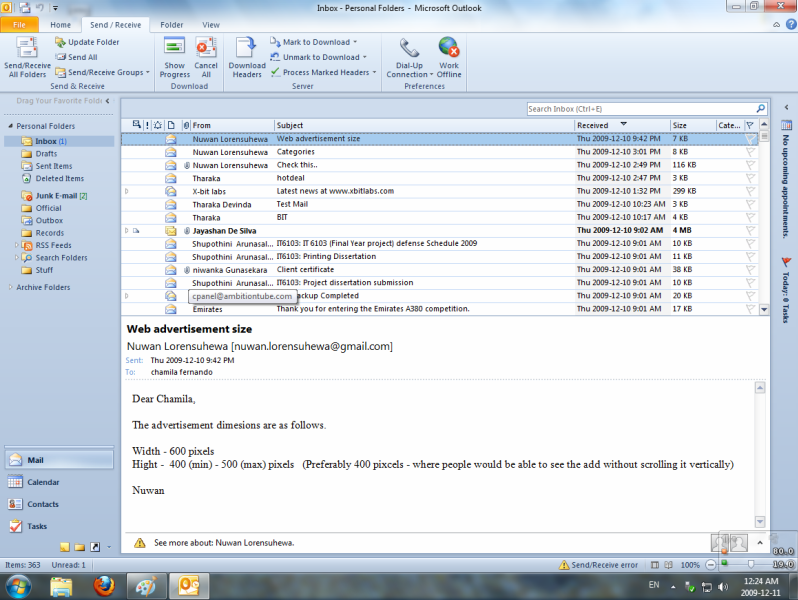798x600 pixels.
Task: Minimize the ribbon with the caret icon
Action: tap(777, 24)
